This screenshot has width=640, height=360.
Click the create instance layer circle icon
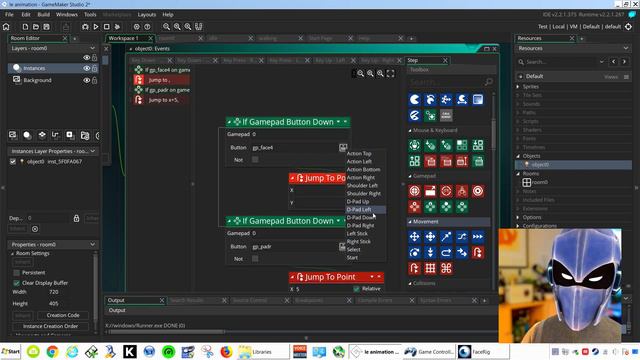[27, 135]
